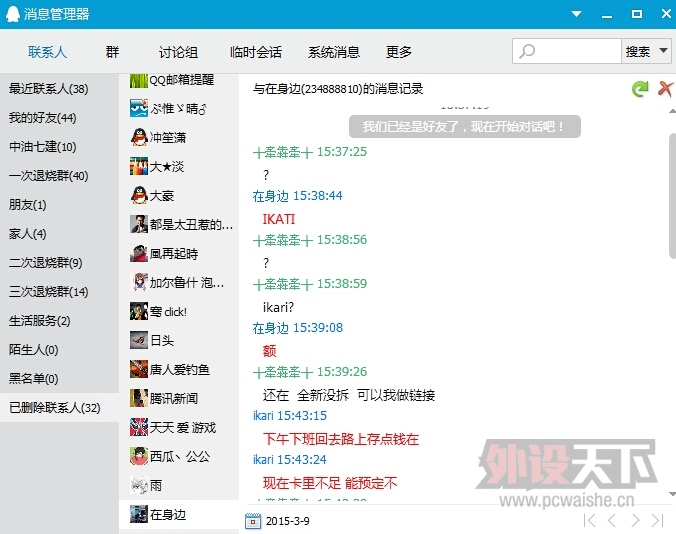Click the green refresh messages icon
The width and height of the screenshot is (676, 534).
pos(640,89)
